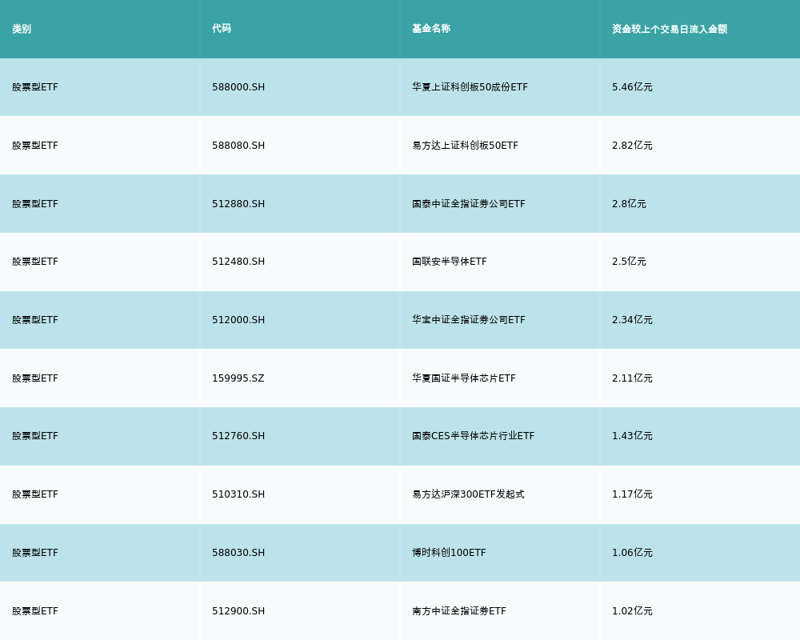Click 股票型ETF in the 588030.SH row

click(x=35, y=553)
